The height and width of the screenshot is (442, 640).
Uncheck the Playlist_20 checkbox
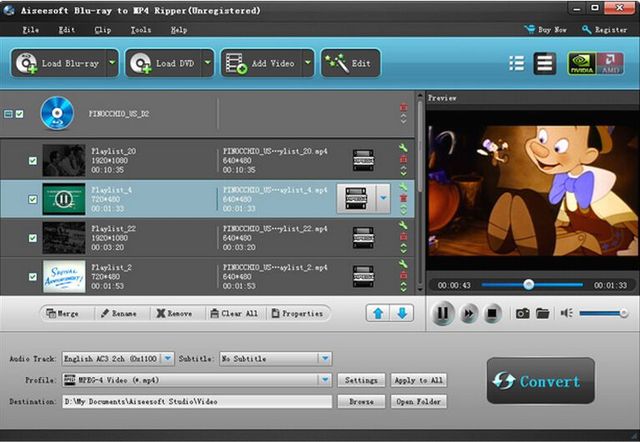point(33,161)
